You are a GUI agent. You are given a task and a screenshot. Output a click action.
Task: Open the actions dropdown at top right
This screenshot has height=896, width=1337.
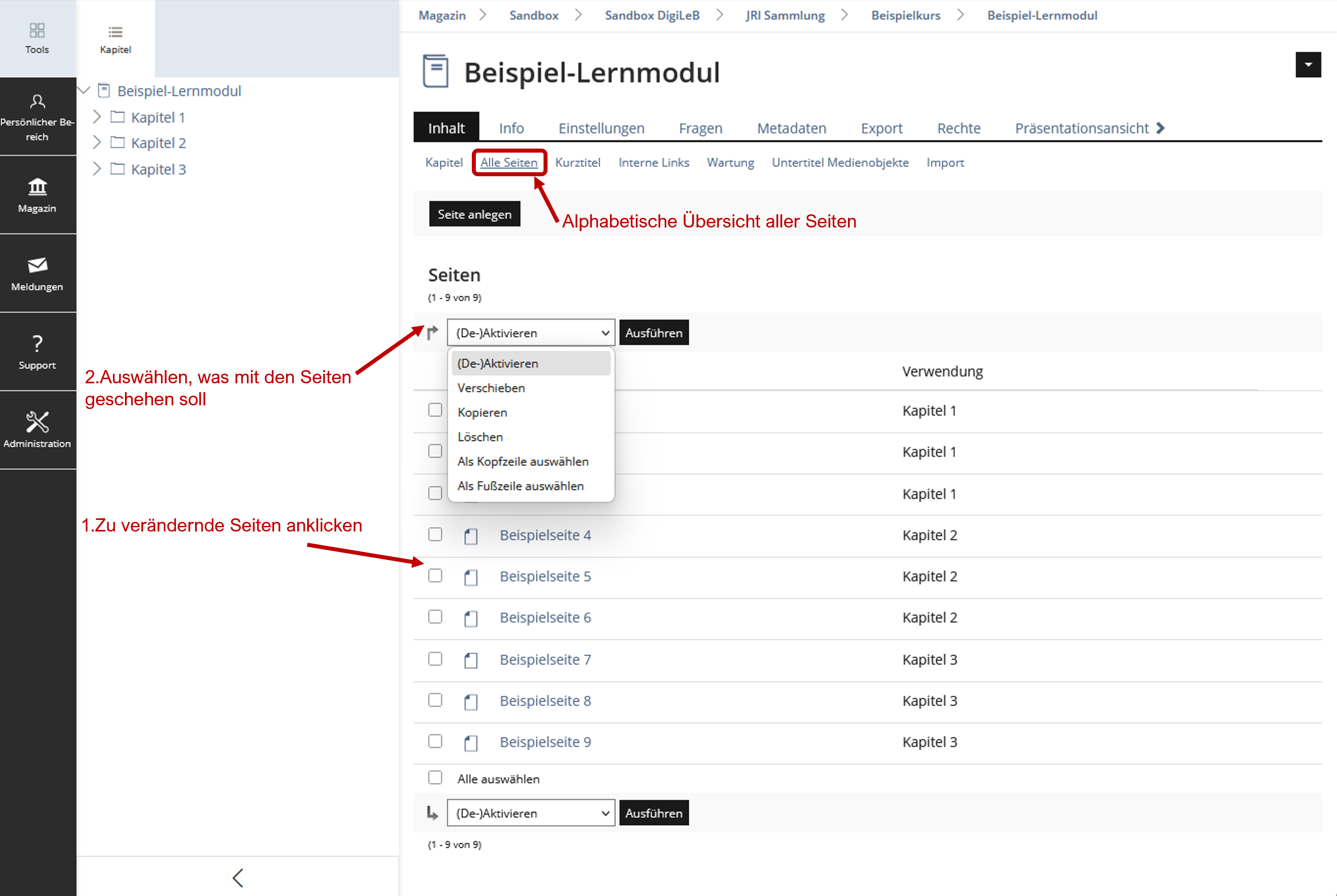pyautogui.click(x=1308, y=64)
